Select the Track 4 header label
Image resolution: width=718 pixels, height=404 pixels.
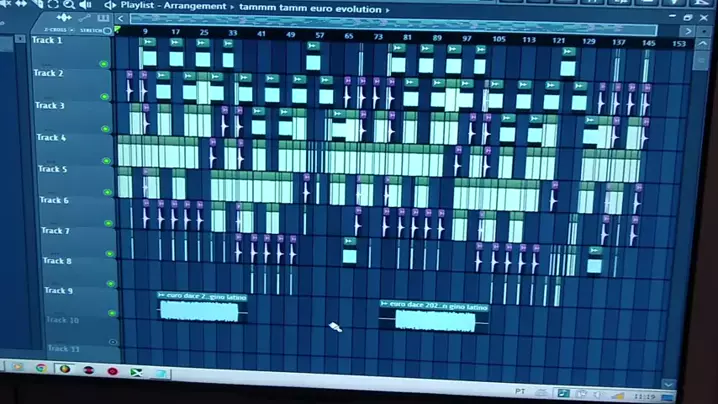(51, 137)
